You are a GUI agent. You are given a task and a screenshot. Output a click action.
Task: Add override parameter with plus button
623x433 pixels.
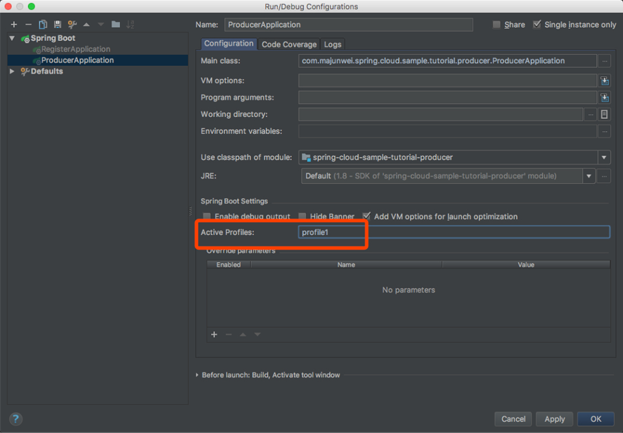tap(214, 334)
